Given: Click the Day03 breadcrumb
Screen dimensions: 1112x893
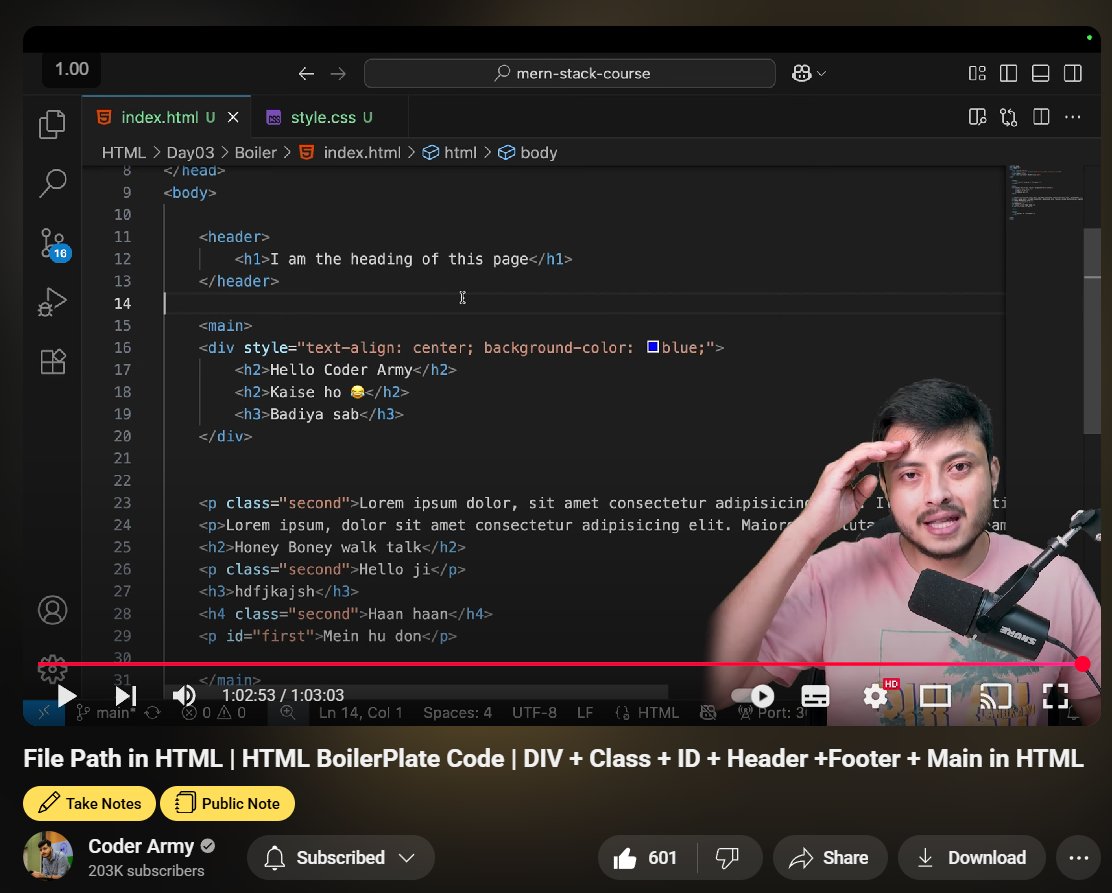Looking at the screenshot, I should (x=190, y=153).
